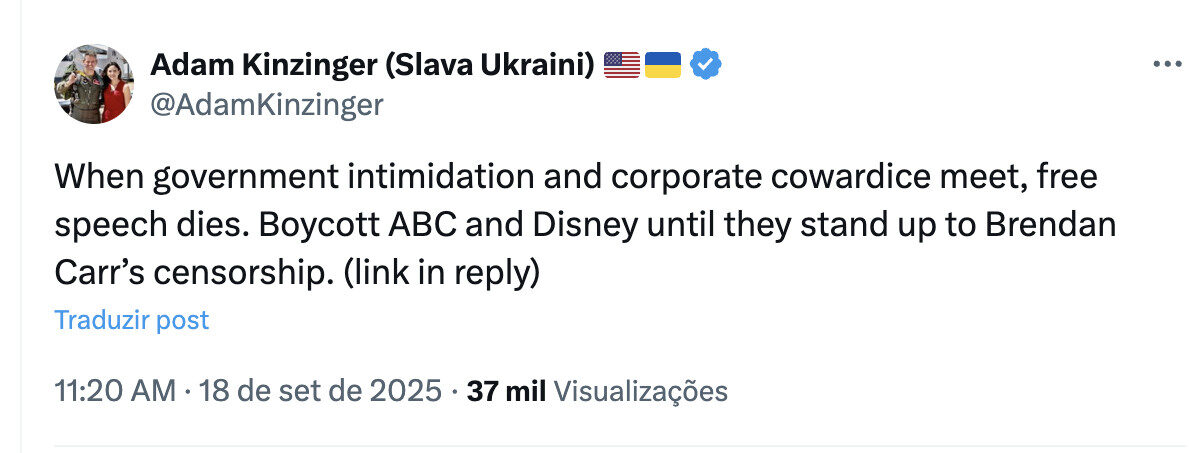Image resolution: width=1189 pixels, height=453 pixels.
Task: Click the blue verified checkmark badge
Action: [708, 66]
